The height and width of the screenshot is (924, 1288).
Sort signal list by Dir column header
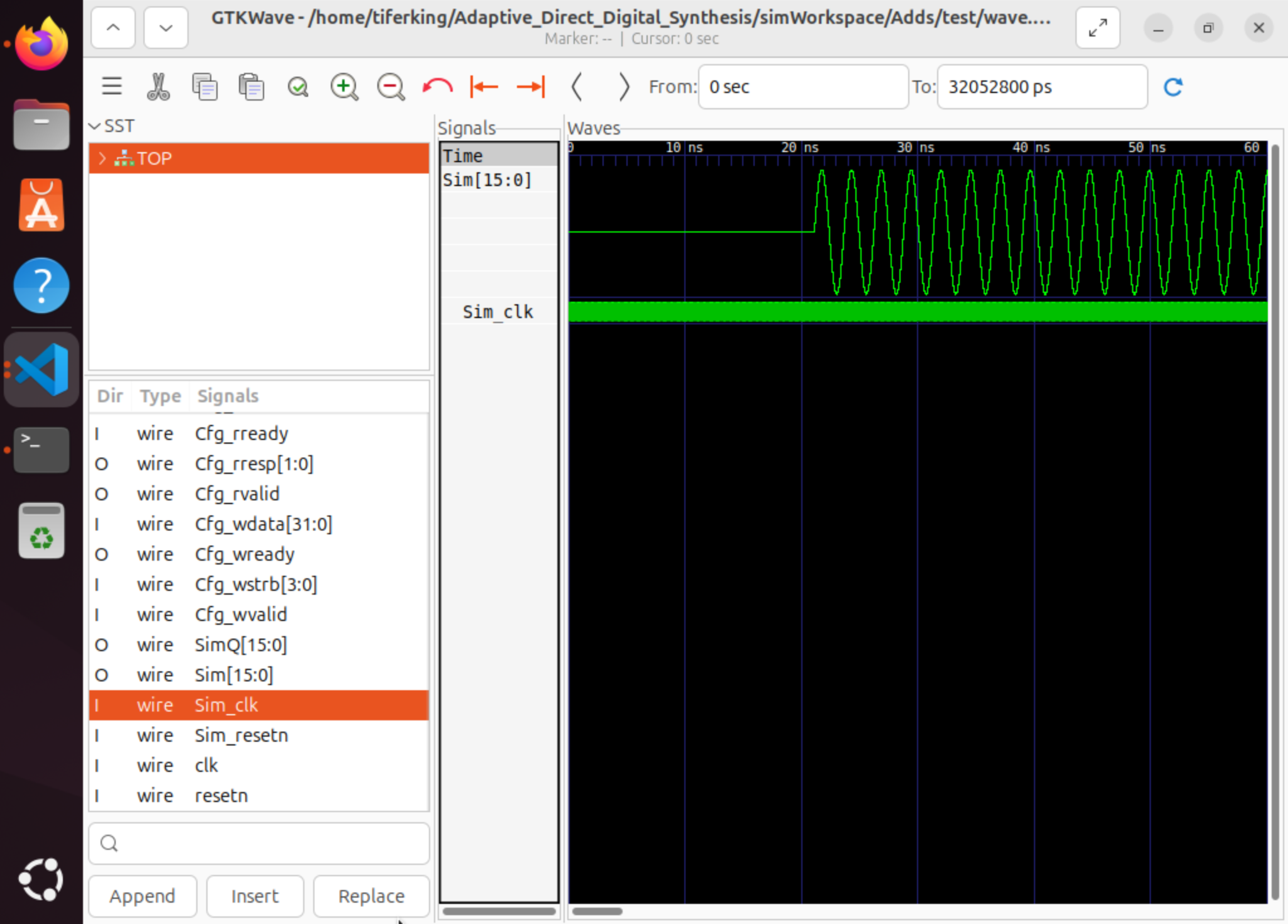pos(110,396)
